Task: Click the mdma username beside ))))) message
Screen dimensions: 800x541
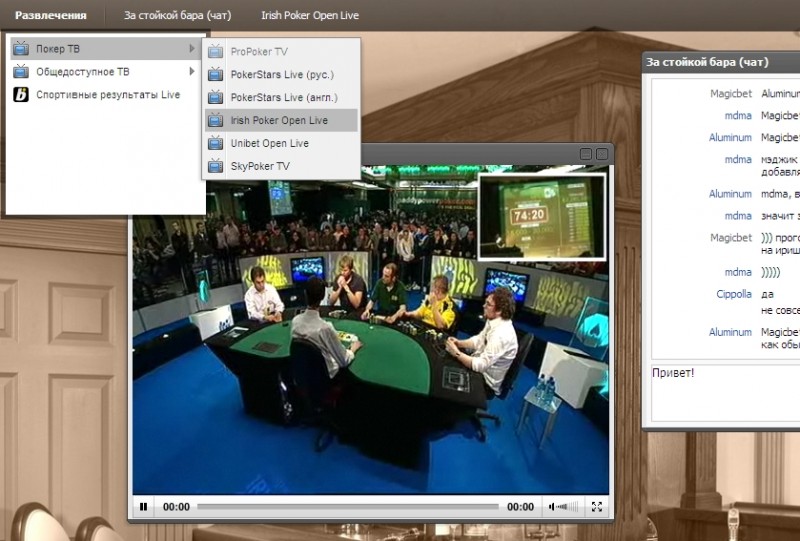Action: (x=738, y=273)
